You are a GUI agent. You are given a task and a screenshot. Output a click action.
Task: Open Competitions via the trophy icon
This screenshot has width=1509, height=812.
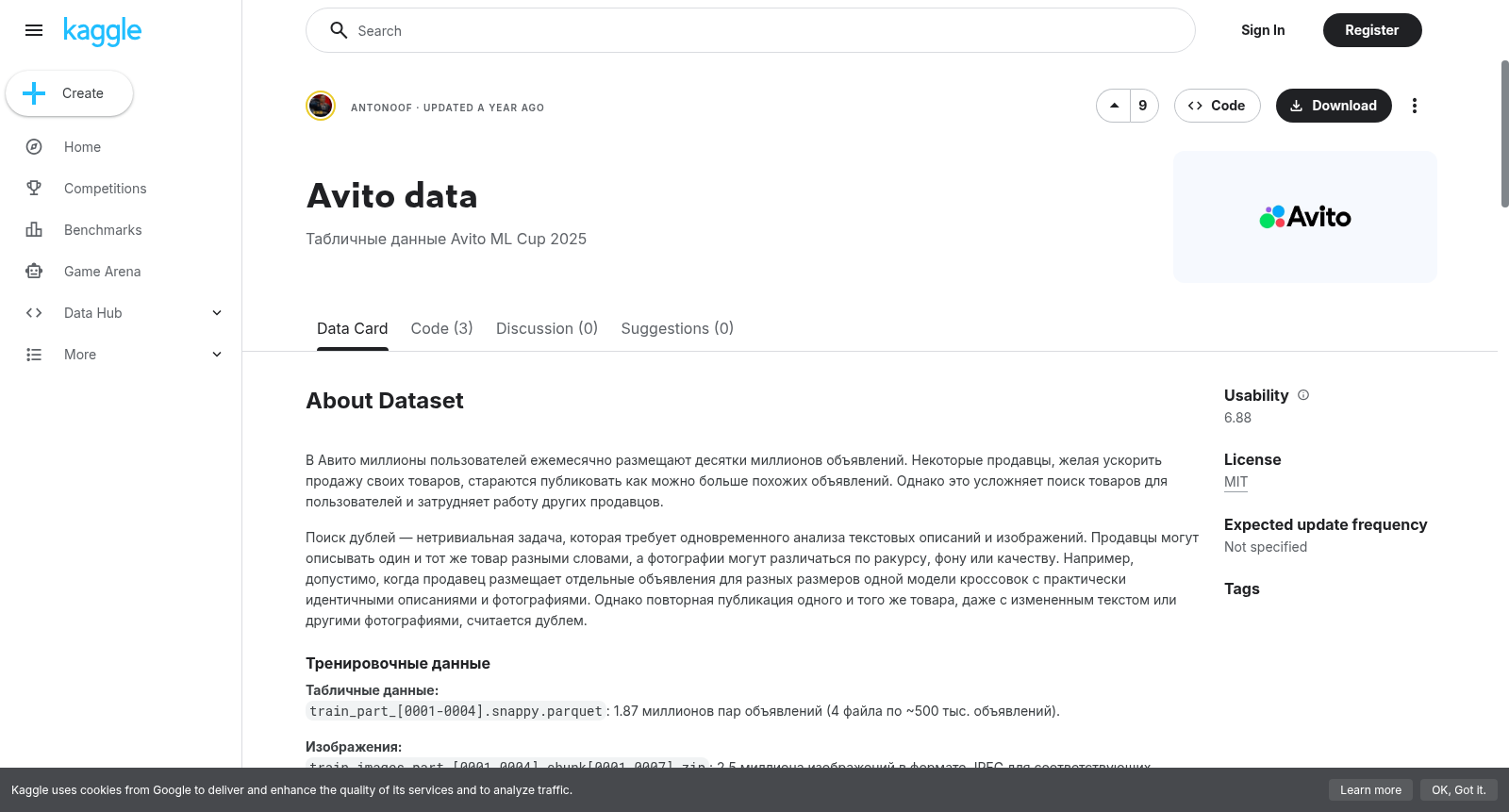34,189
